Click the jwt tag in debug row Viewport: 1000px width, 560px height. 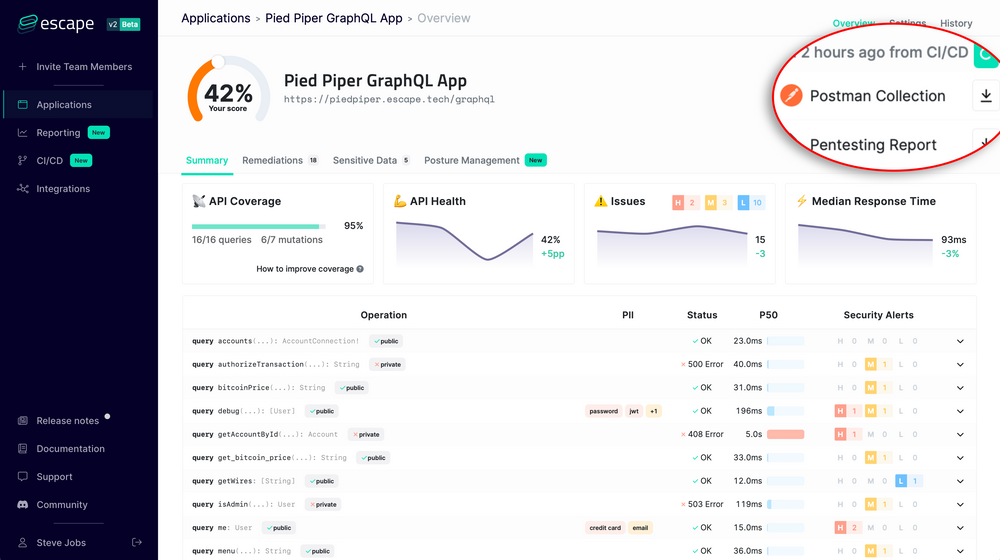(634, 411)
